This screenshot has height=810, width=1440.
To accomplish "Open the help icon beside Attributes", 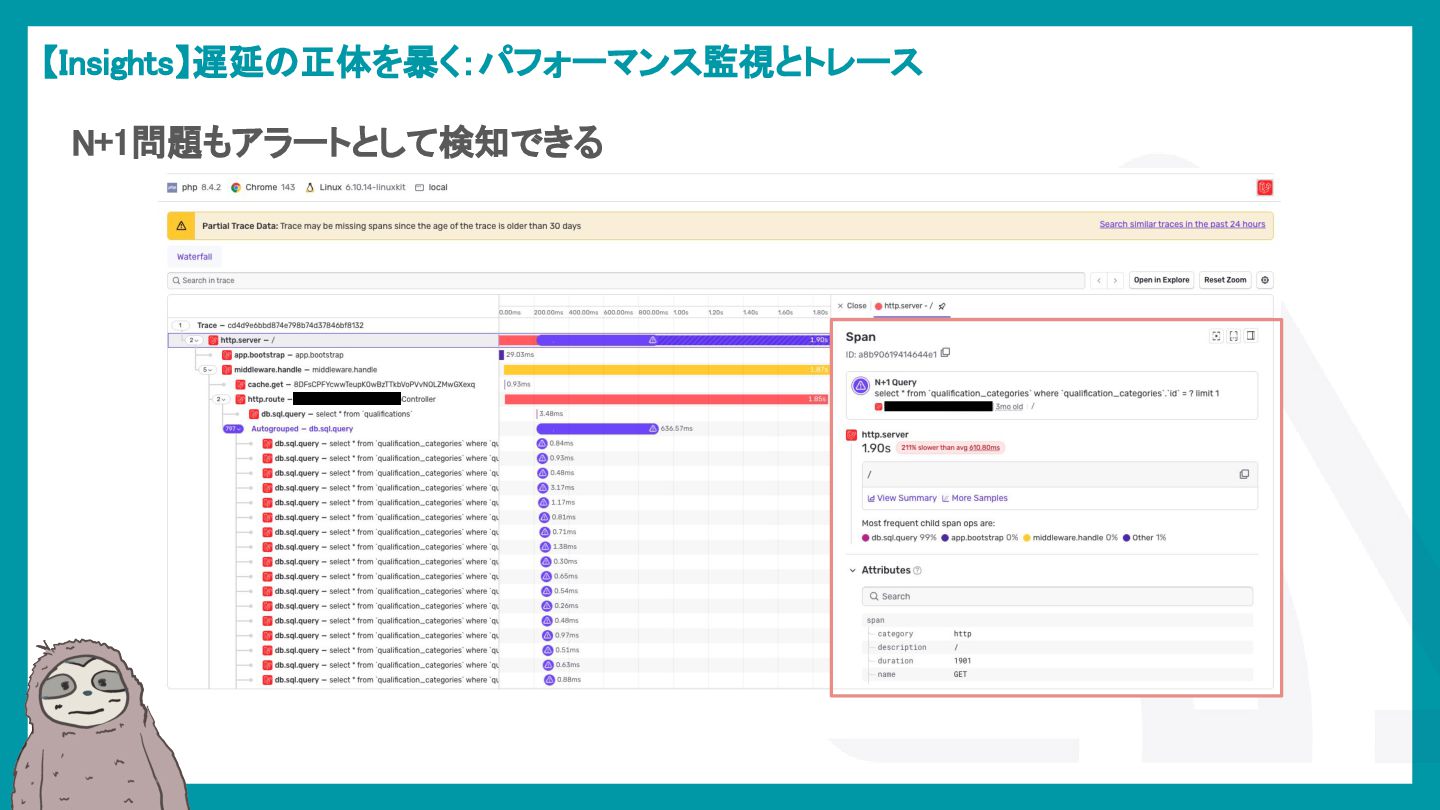I will tap(917, 571).
